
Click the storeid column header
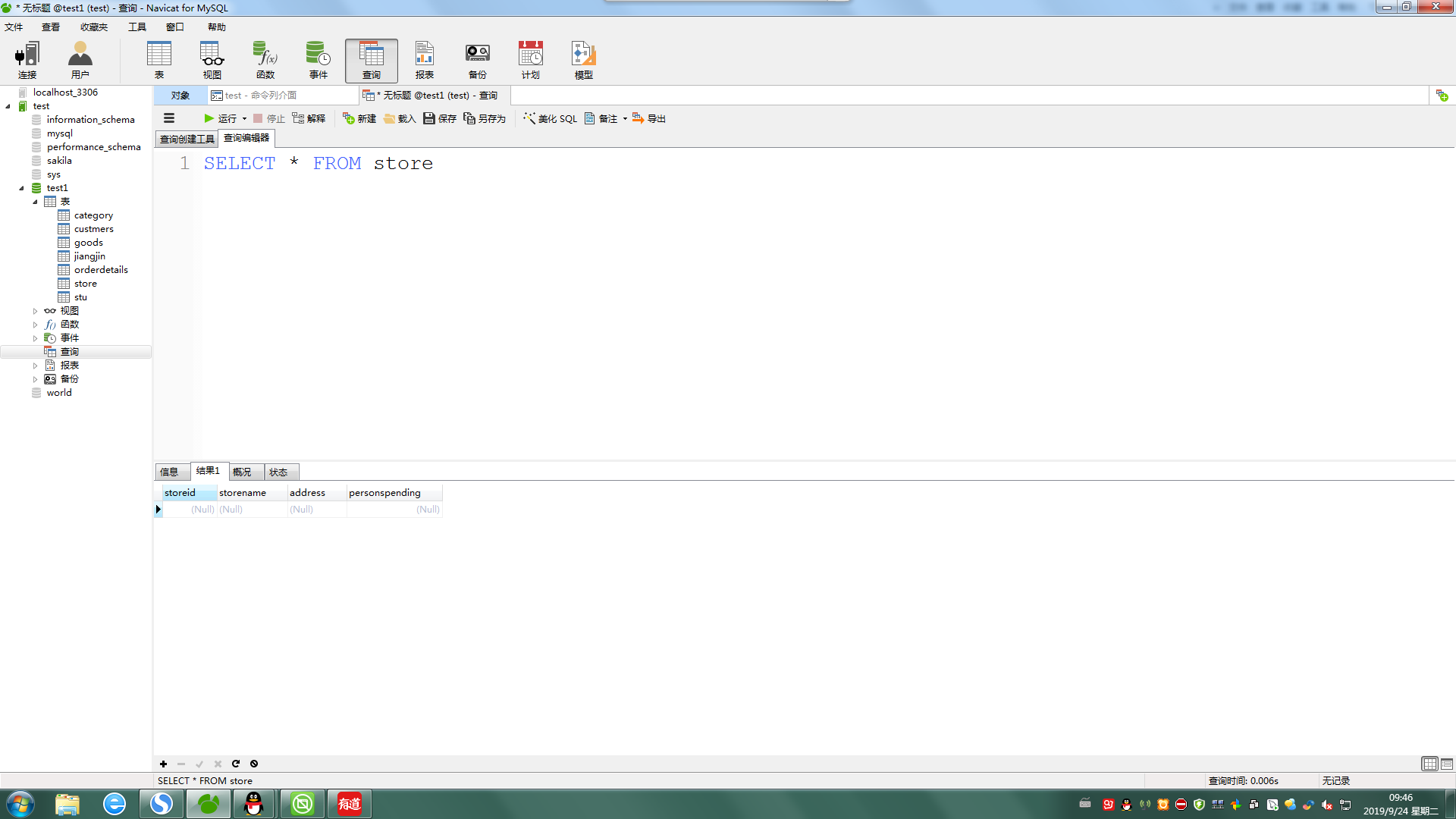[x=190, y=493]
